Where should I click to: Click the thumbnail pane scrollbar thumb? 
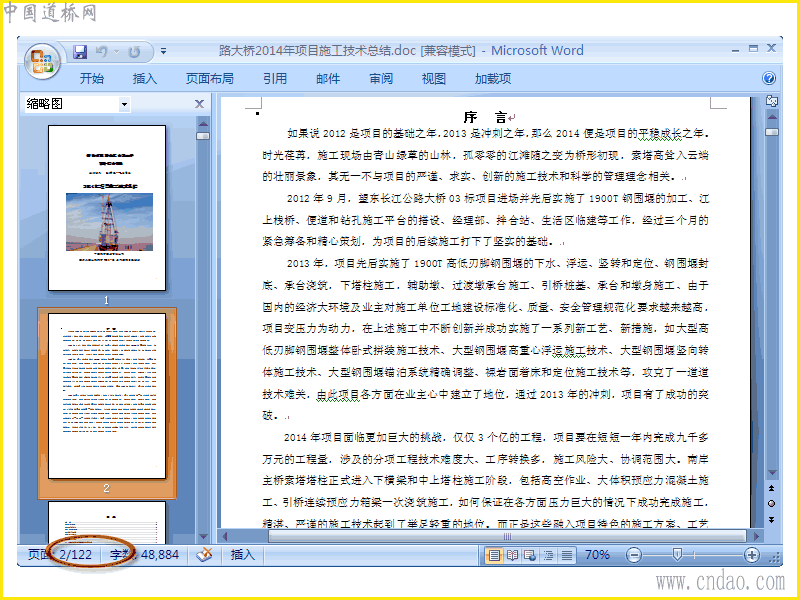click(x=203, y=136)
